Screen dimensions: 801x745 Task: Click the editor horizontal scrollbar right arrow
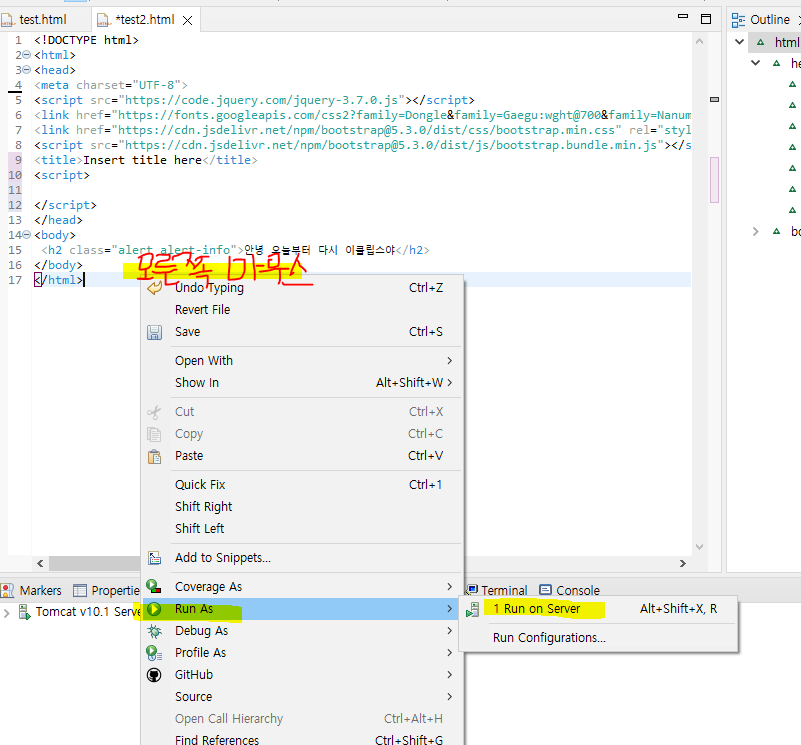click(x=683, y=564)
